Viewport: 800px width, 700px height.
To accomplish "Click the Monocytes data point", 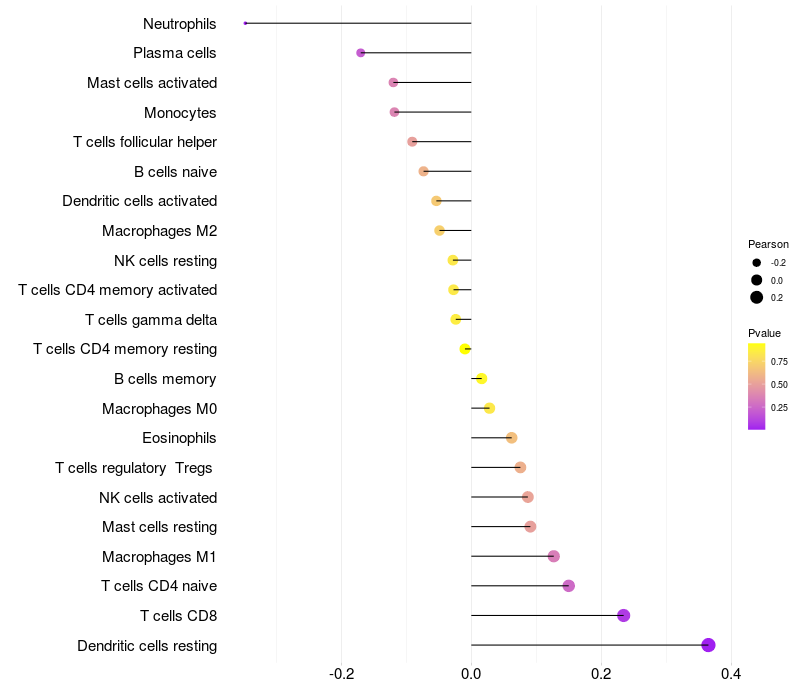I will tap(394, 112).
